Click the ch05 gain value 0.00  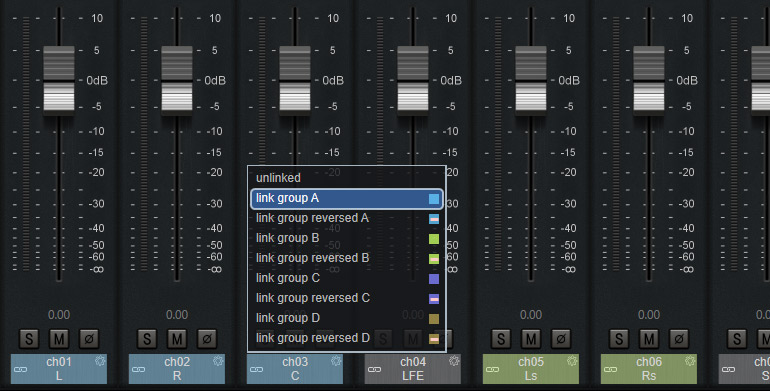pyautogui.click(x=531, y=315)
